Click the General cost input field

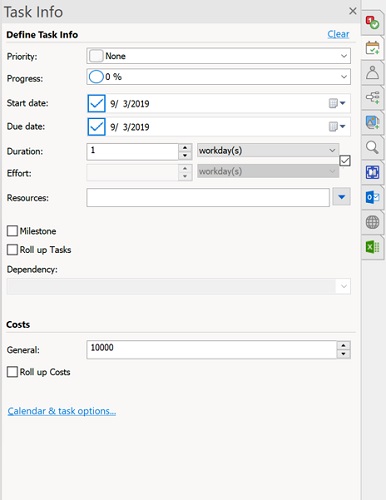pos(211,349)
